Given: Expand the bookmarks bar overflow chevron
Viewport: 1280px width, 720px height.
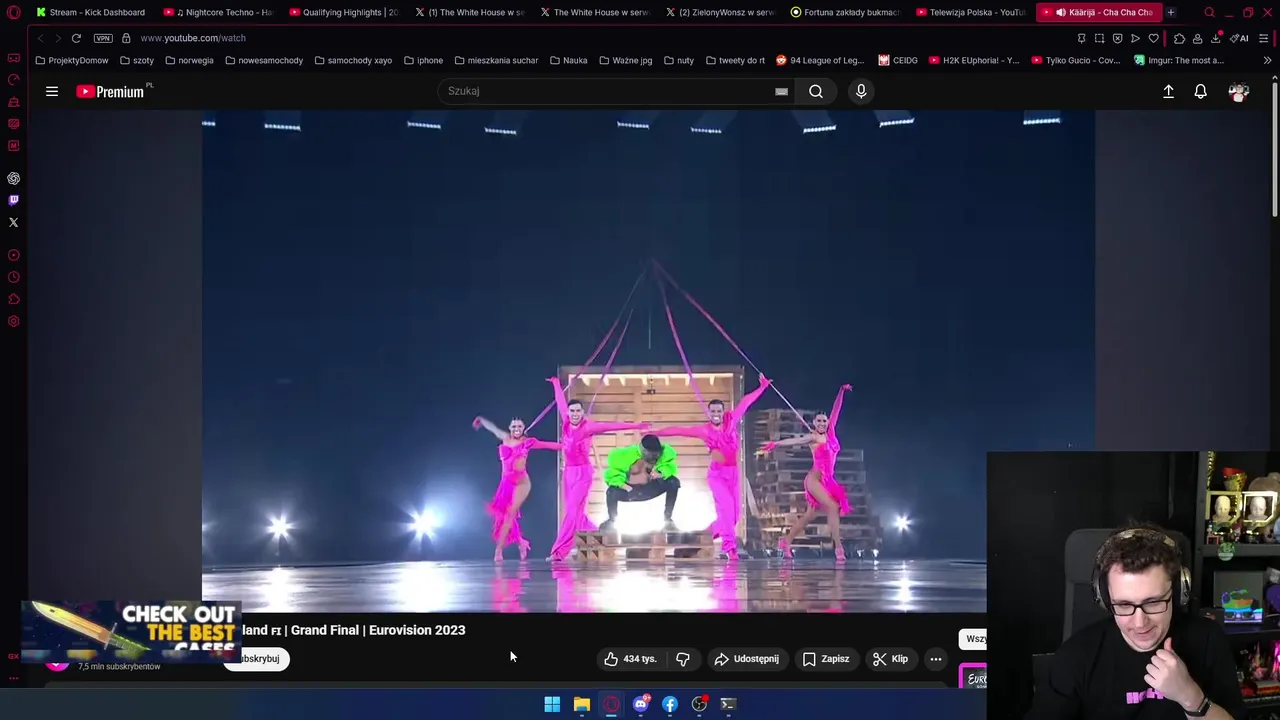Looking at the screenshot, I should (1267, 60).
